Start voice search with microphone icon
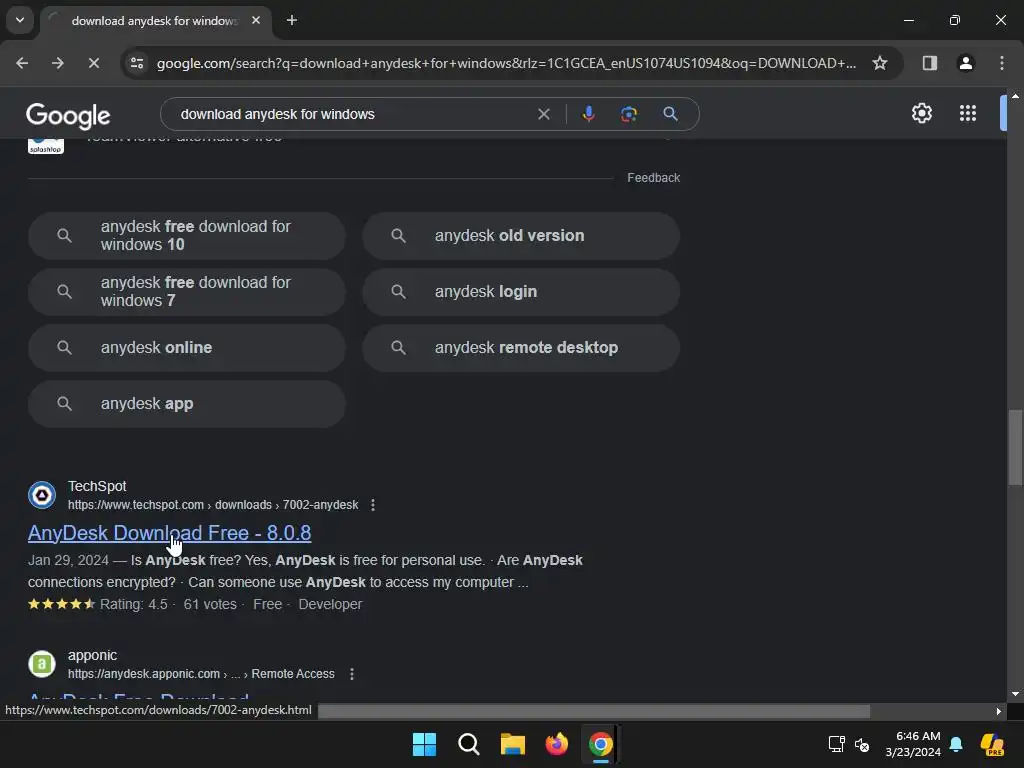The height and width of the screenshot is (768, 1024). click(x=588, y=114)
